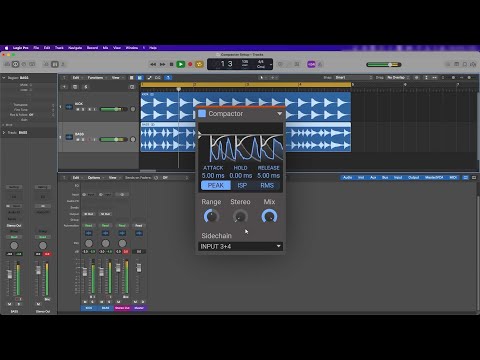Open the Window menu
Screen dimensions: 480x360
tap(132, 48)
